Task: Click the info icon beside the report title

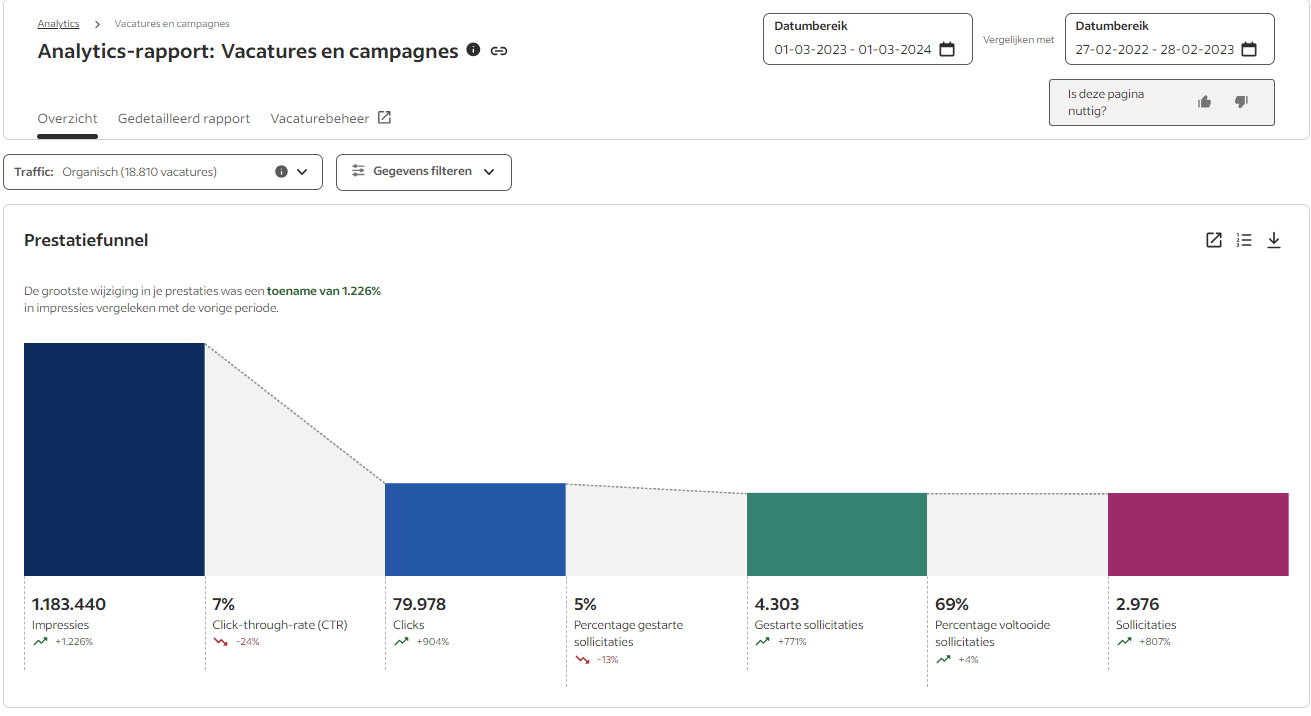Action: (473, 50)
